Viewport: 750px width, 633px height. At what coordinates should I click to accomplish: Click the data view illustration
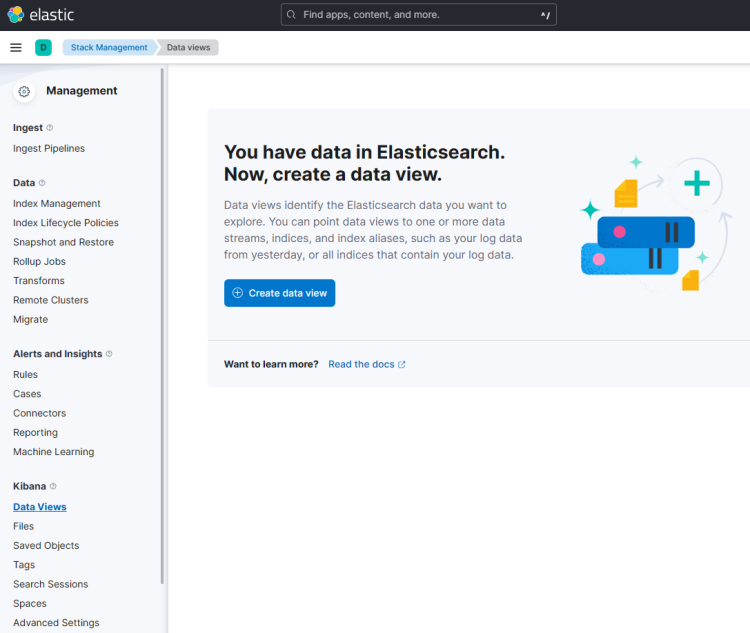point(655,222)
